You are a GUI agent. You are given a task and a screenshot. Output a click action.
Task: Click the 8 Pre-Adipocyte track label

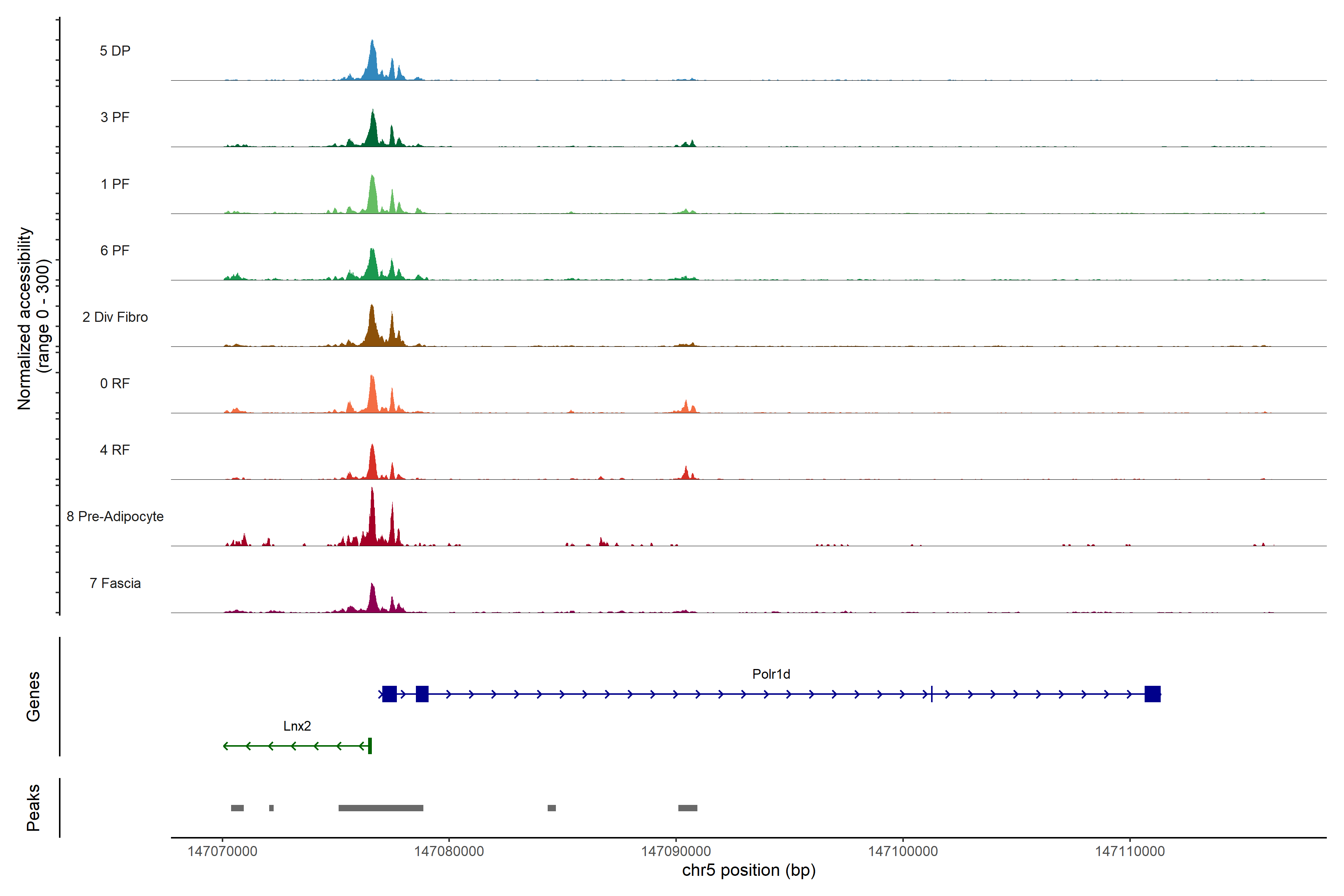click(x=115, y=517)
